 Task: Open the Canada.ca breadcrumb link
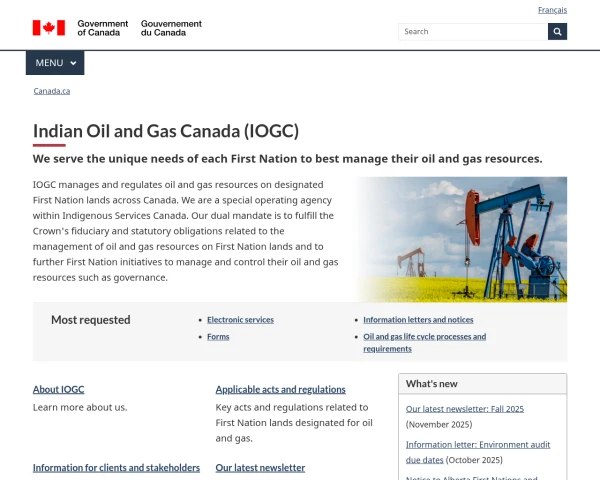point(52,91)
